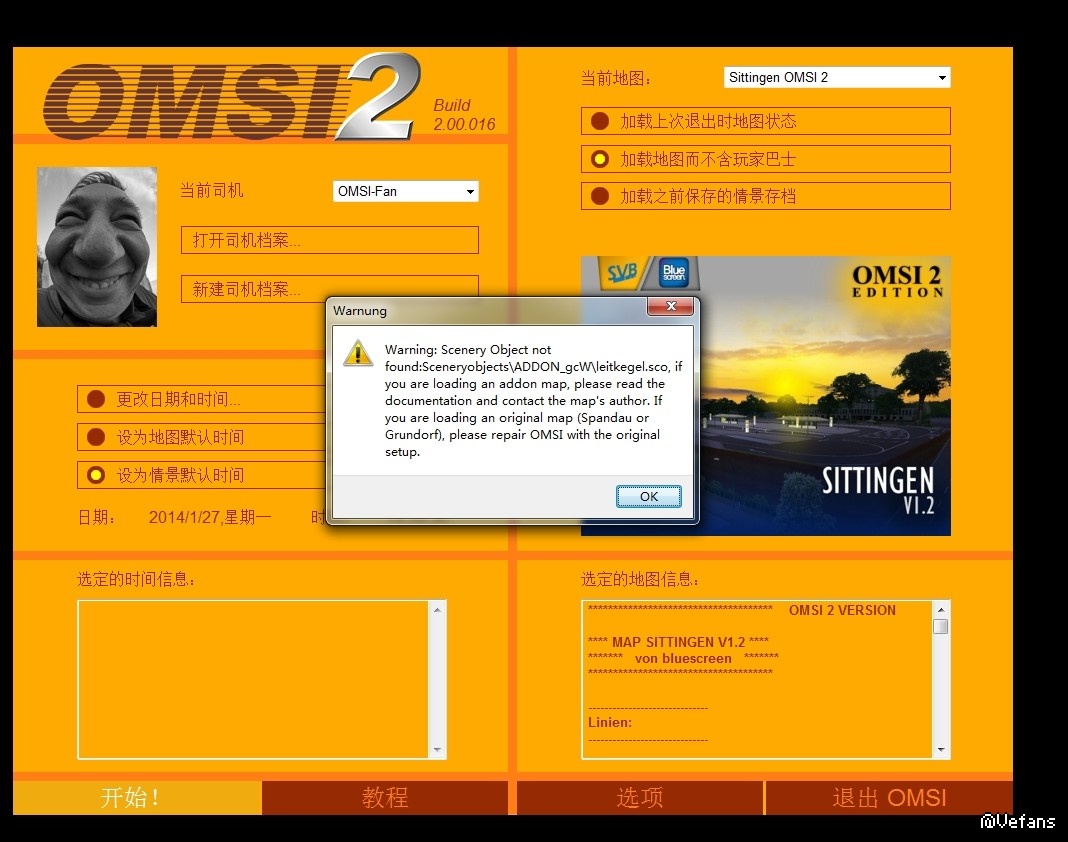Click the yellow warning triangle icon
Image resolution: width=1068 pixels, height=842 pixels.
(357, 353)
